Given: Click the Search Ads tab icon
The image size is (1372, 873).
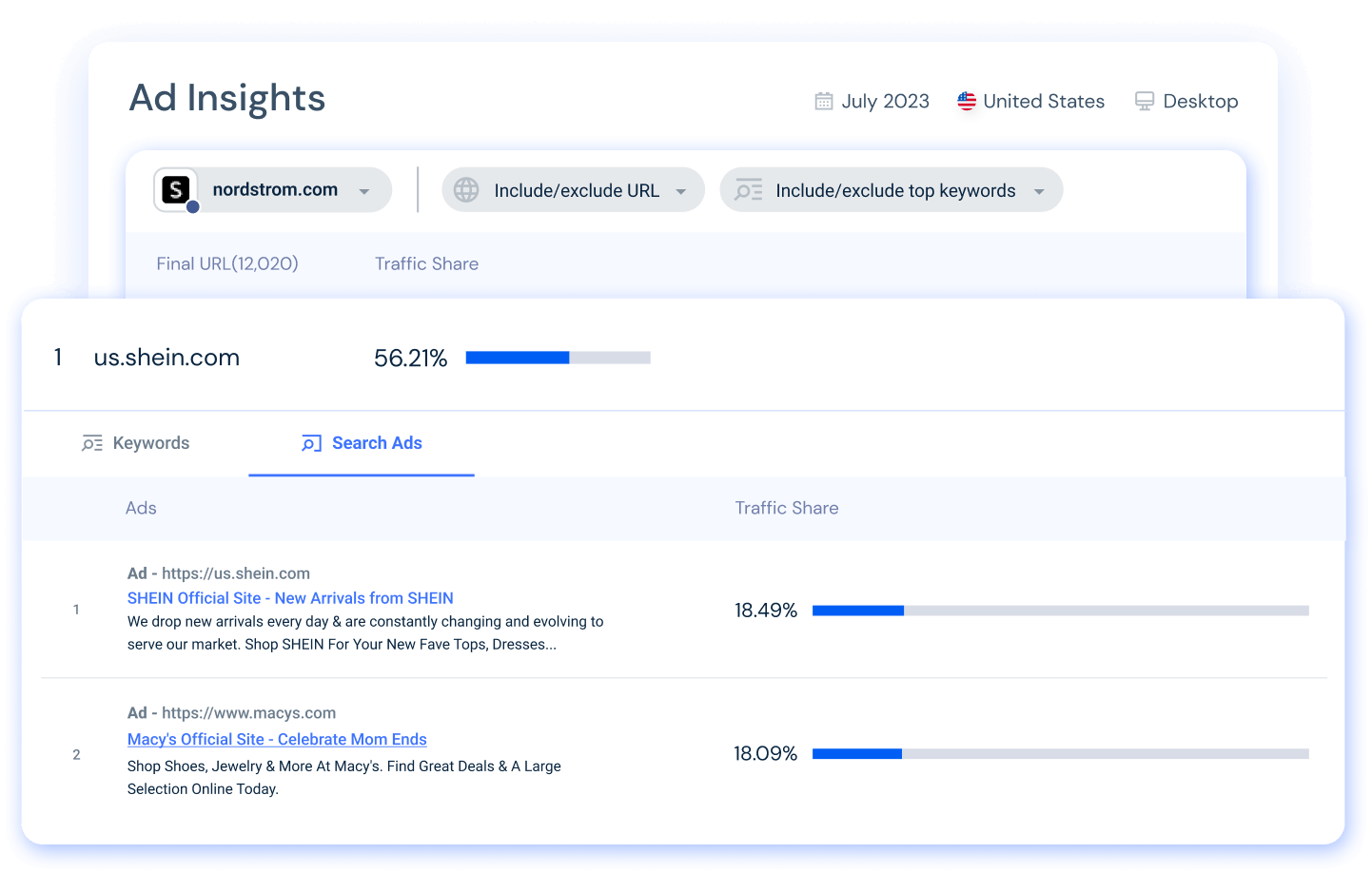Looking at the screenshot, I should pyautogui.click(x=311, y=443).
